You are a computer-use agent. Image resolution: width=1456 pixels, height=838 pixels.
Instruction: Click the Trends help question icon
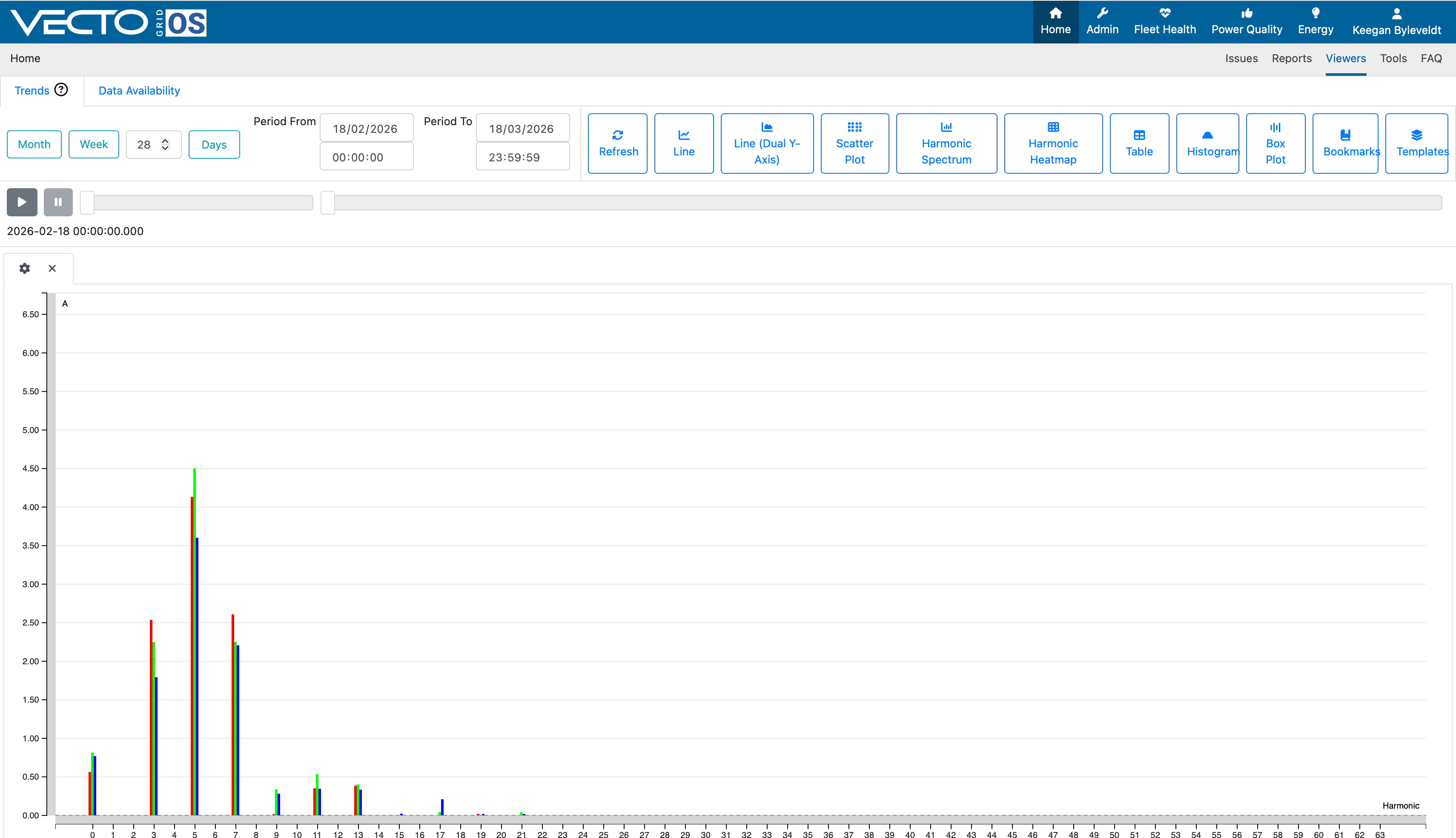click(61, 90)
